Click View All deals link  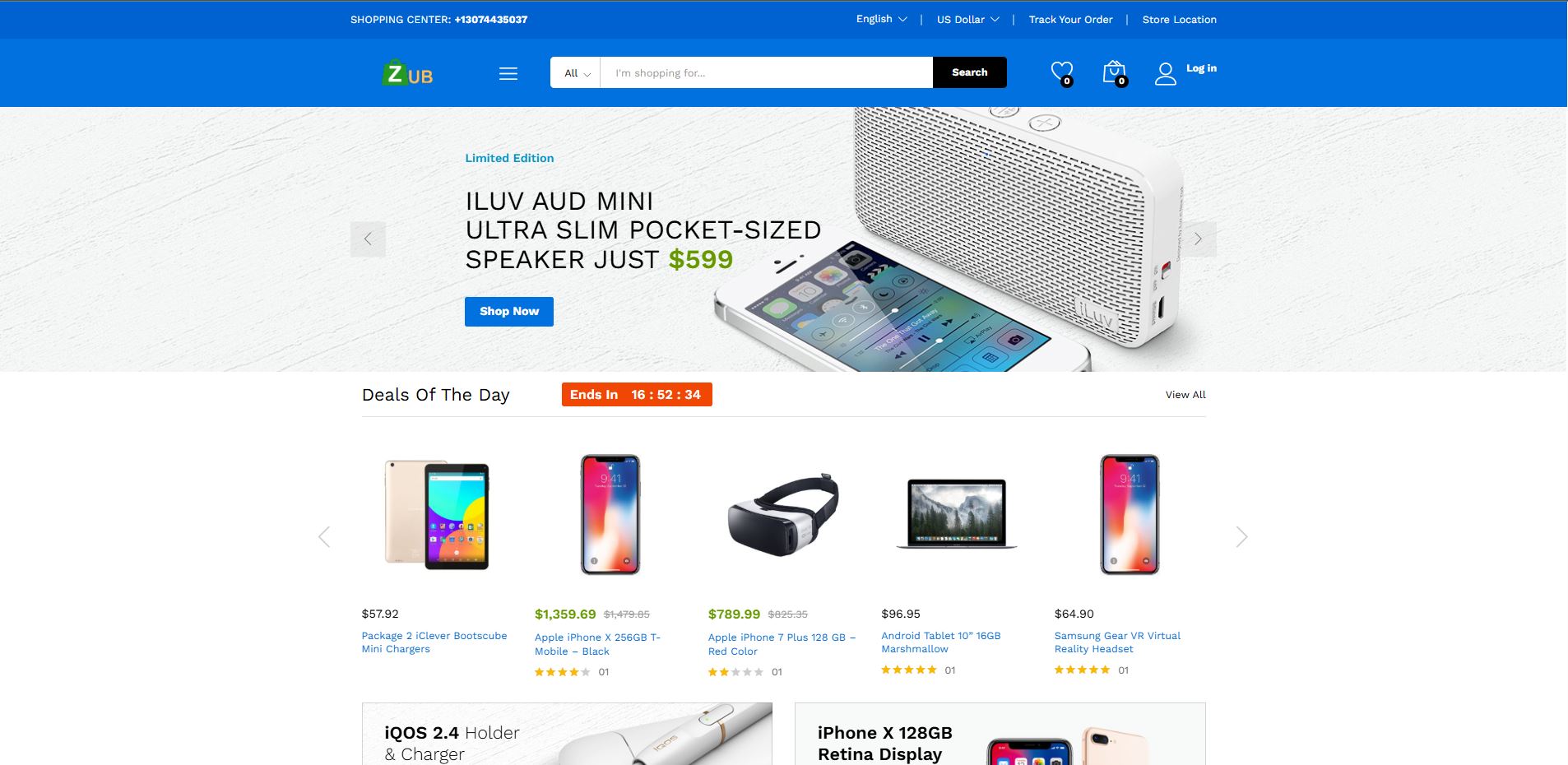coord(1185,395)
